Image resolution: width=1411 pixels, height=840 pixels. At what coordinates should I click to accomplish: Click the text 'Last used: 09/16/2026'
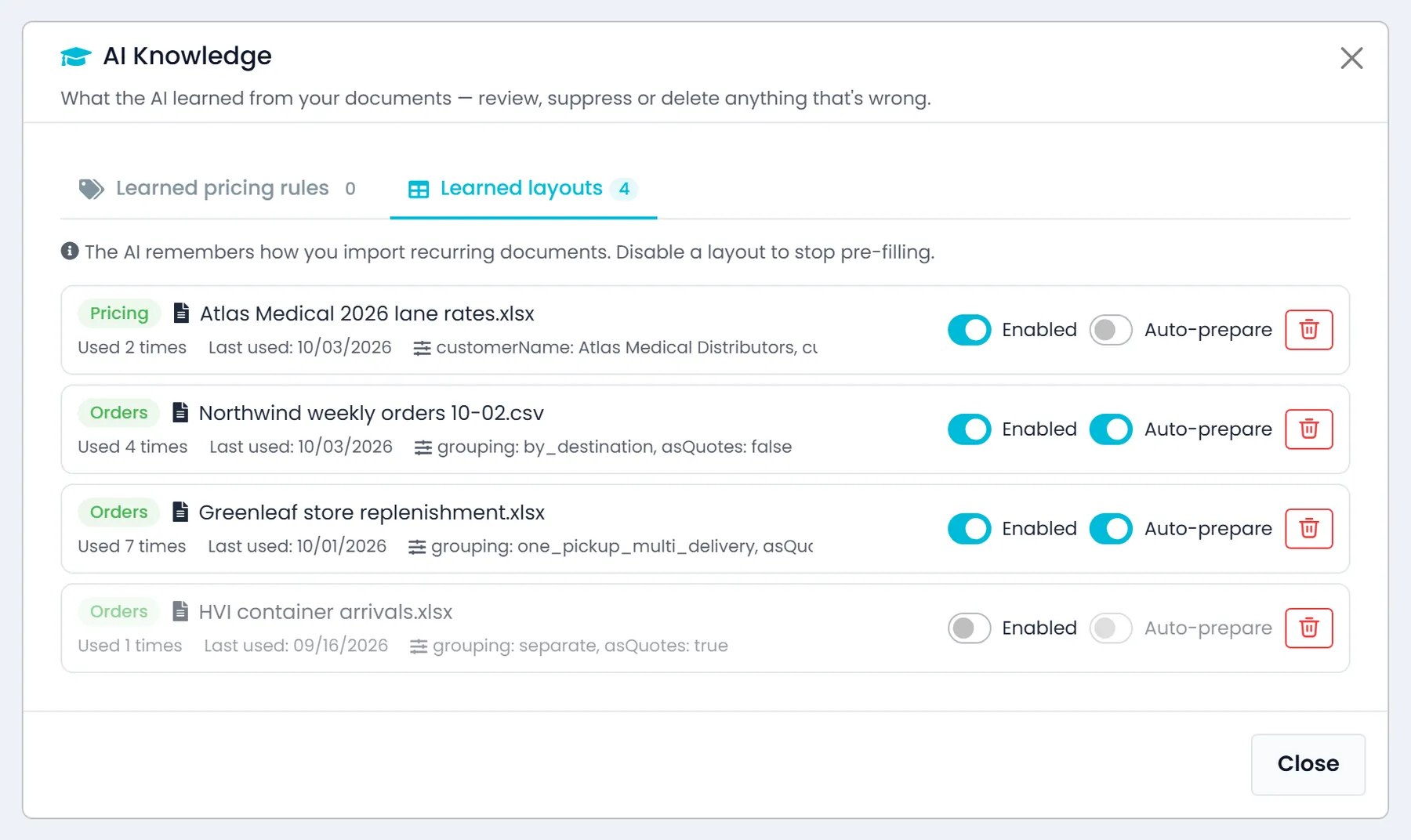[x=296, y=646]
